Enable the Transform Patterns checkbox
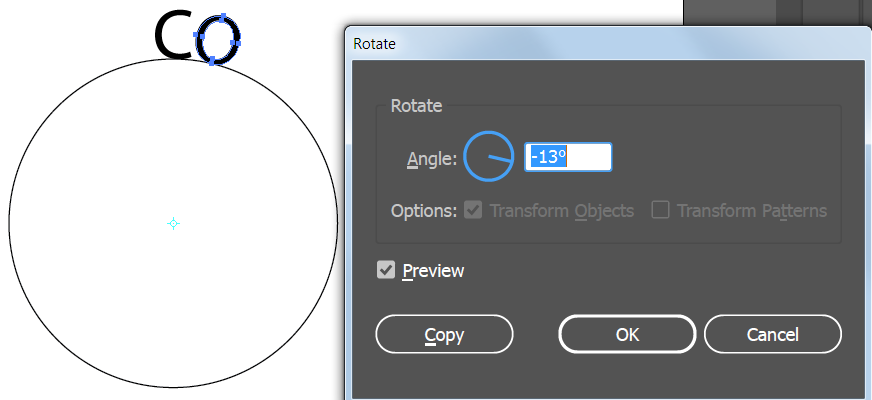 [x=660, y=210]
